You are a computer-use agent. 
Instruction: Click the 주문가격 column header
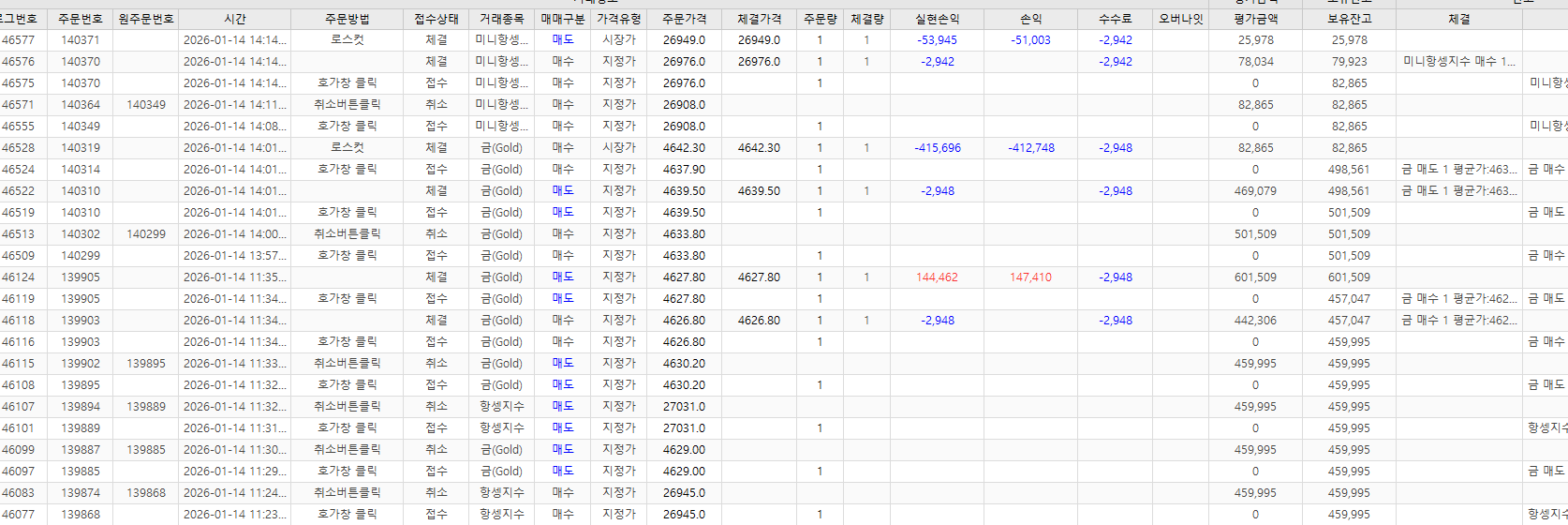click(685, 19)
